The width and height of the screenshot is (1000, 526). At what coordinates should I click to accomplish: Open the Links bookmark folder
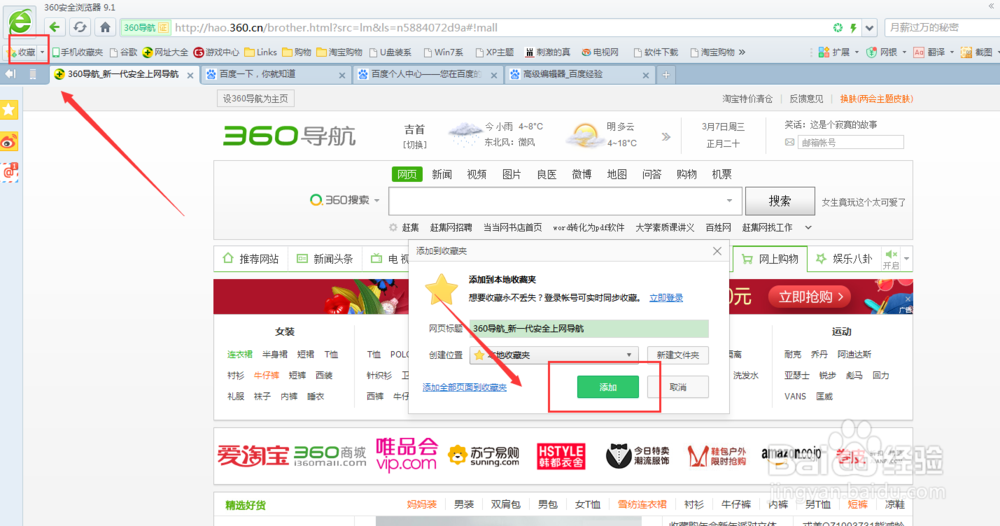261,52
